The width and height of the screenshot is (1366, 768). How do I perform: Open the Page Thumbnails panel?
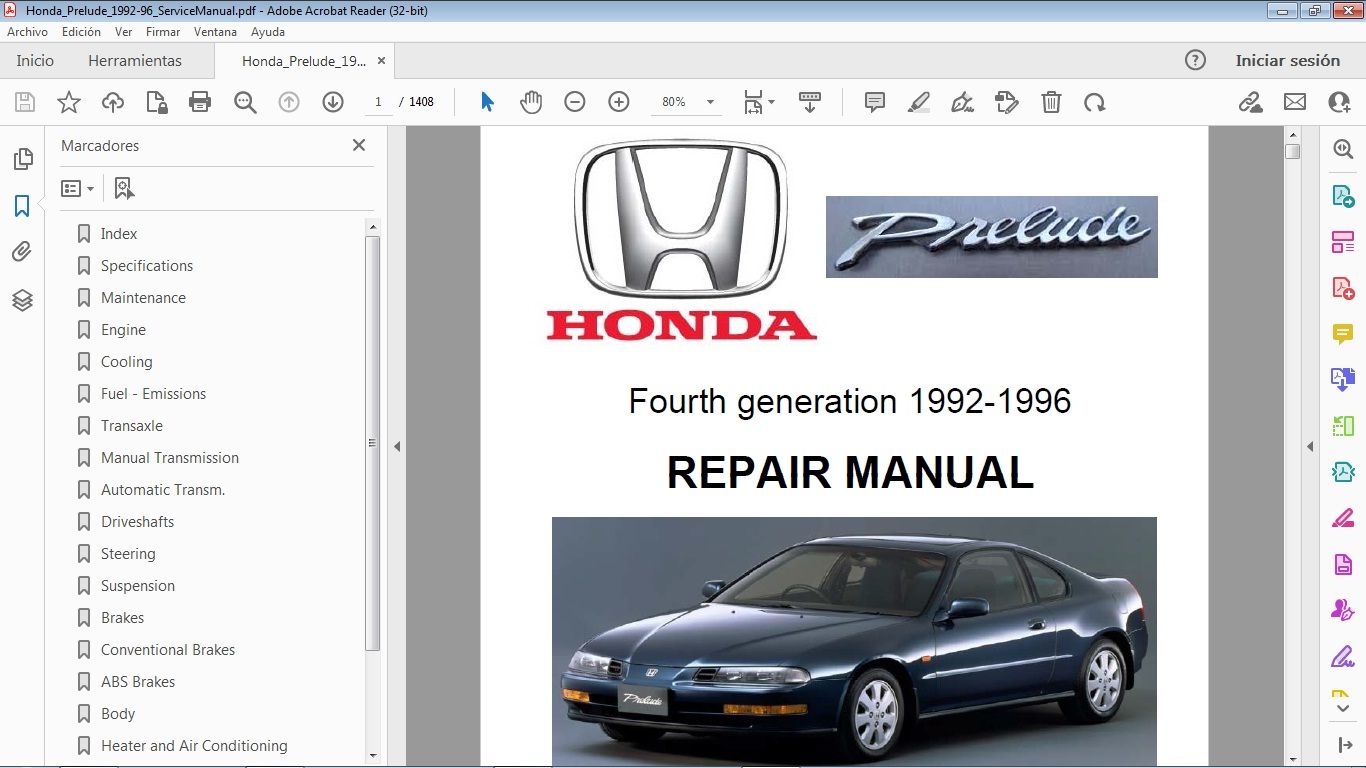tap(22, 158)
